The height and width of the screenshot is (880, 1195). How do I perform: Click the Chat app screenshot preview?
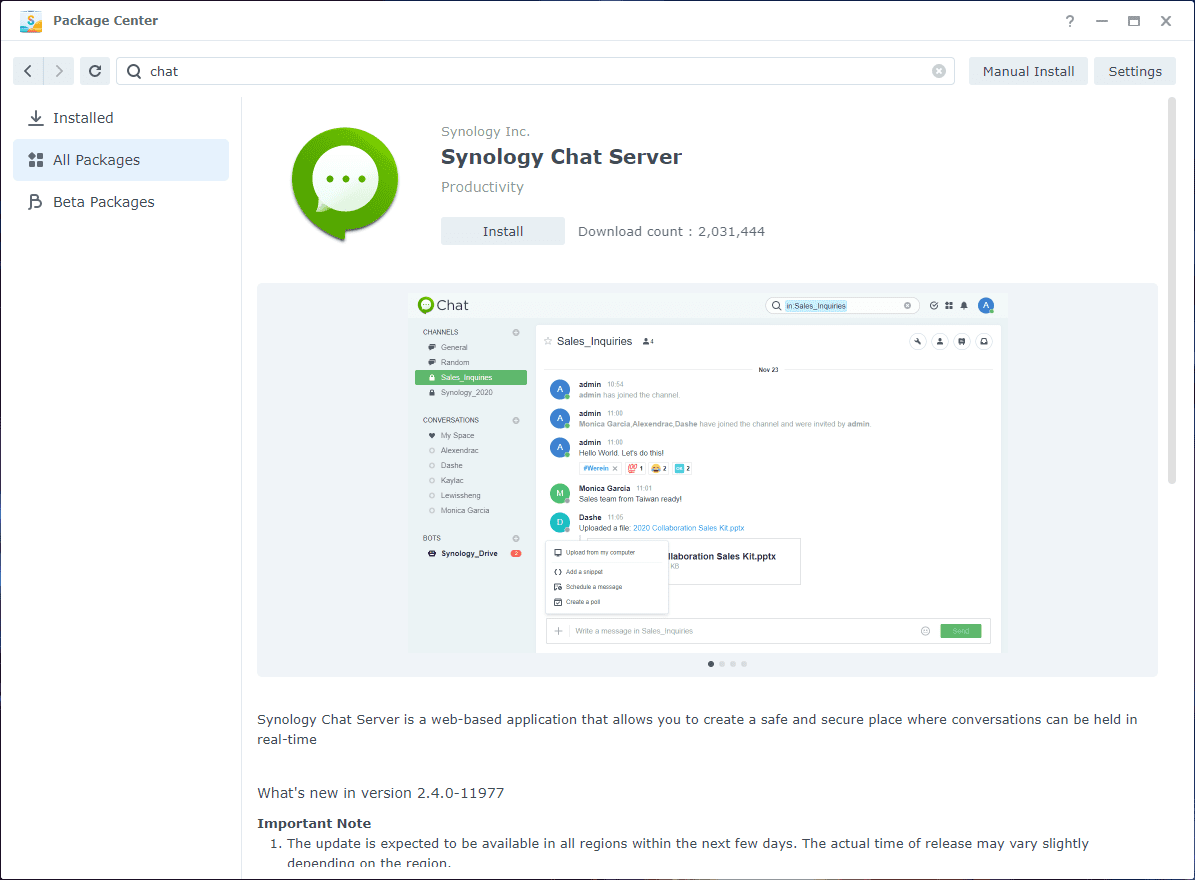(705, 472)
